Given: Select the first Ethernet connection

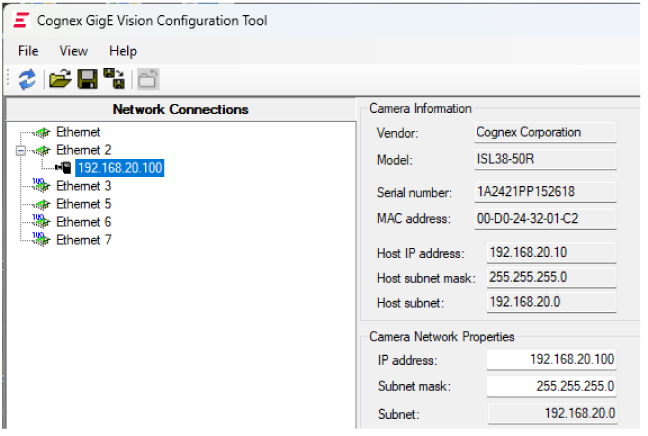Looking at the screenshot, I should coord(77,132).
